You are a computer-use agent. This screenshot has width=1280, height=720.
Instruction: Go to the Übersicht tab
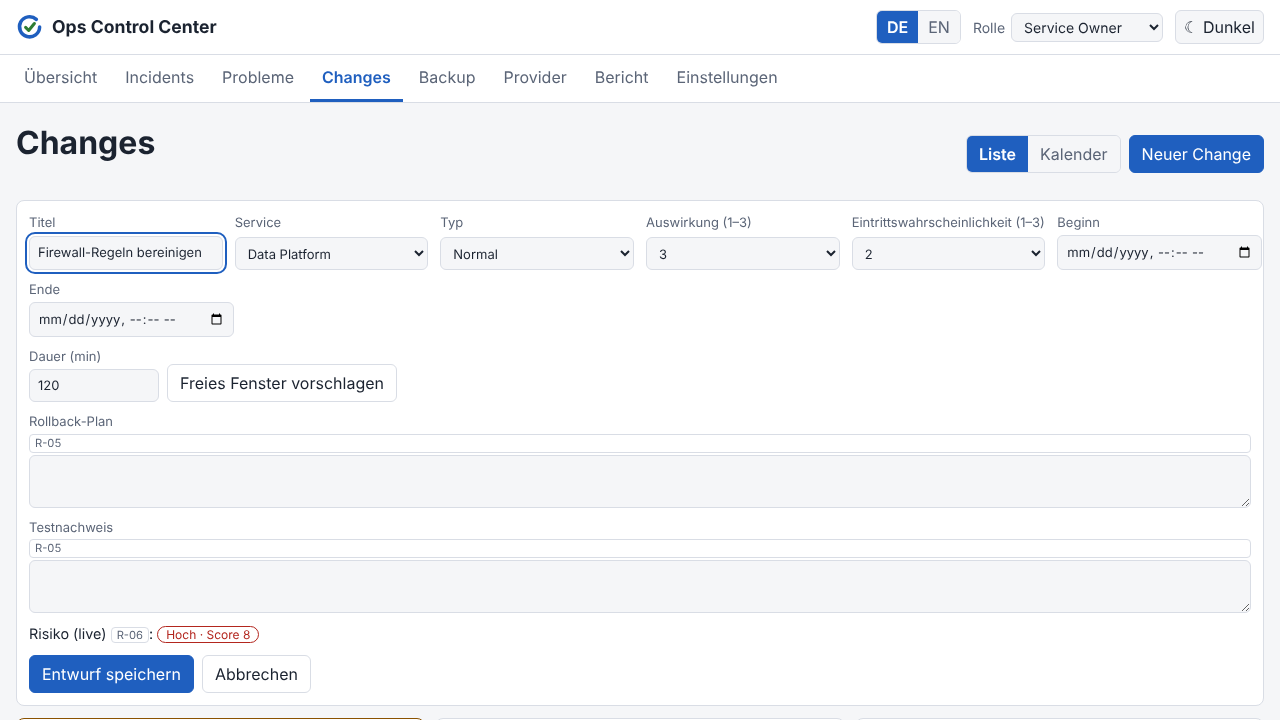(61, 77)
